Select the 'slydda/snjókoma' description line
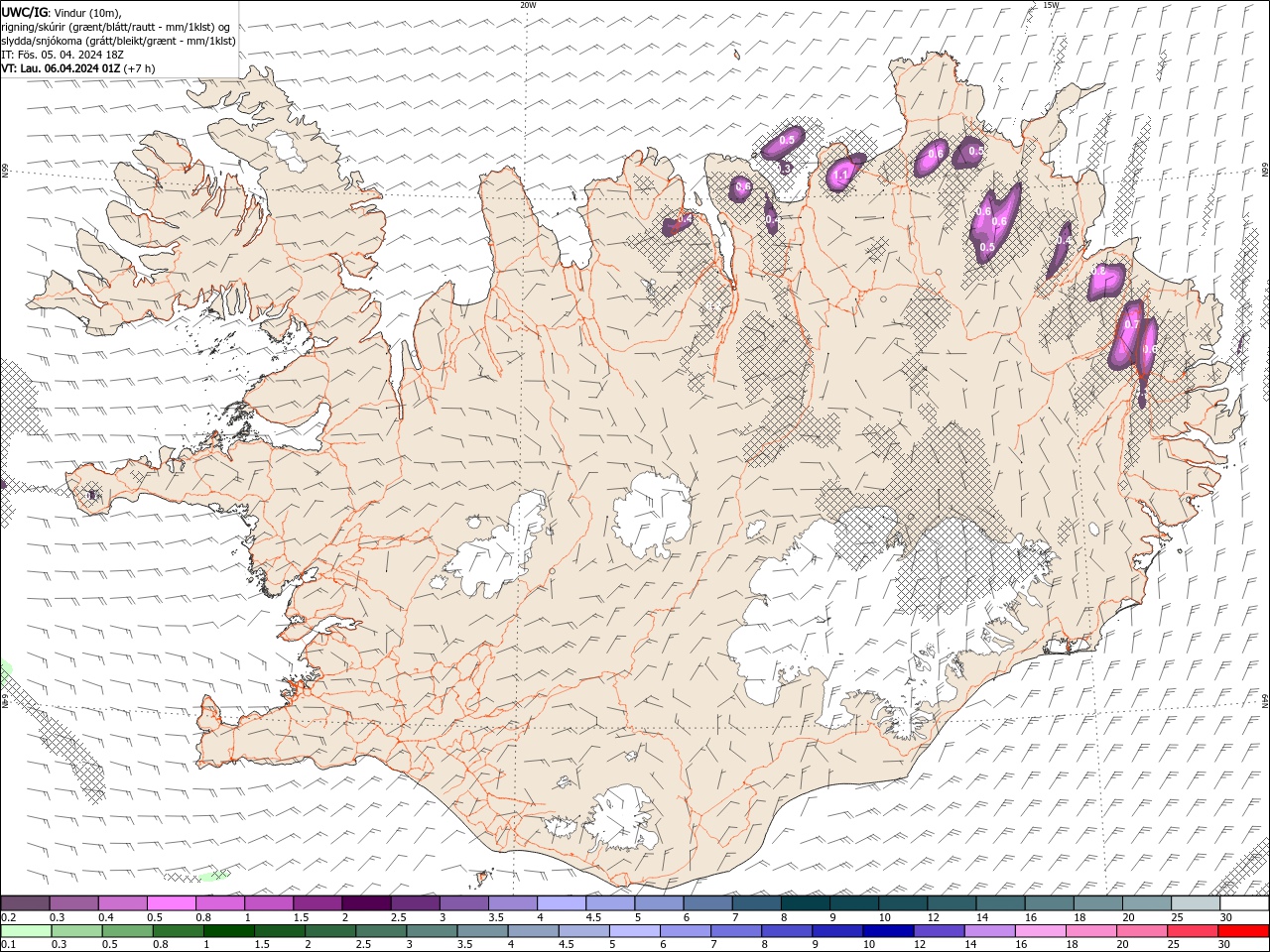Screen dimensions: 1270x952 (x=119, y=41)
